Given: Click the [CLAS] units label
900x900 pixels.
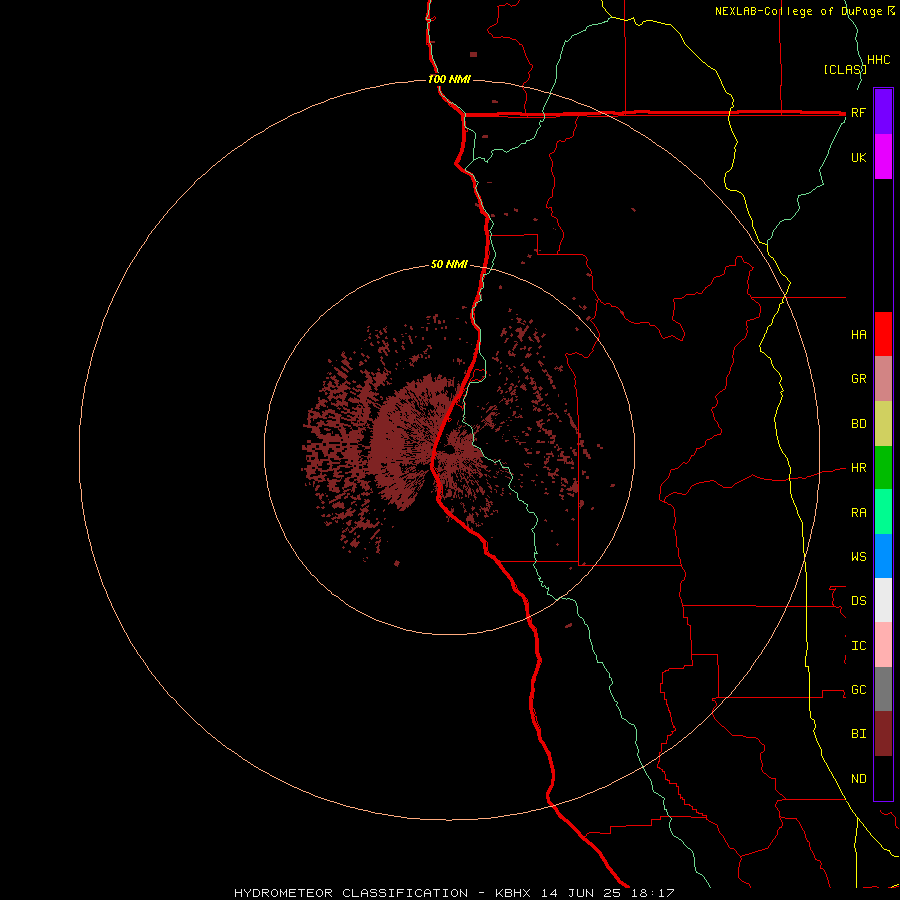Looking at the screenshot, I should pos(845,70).
